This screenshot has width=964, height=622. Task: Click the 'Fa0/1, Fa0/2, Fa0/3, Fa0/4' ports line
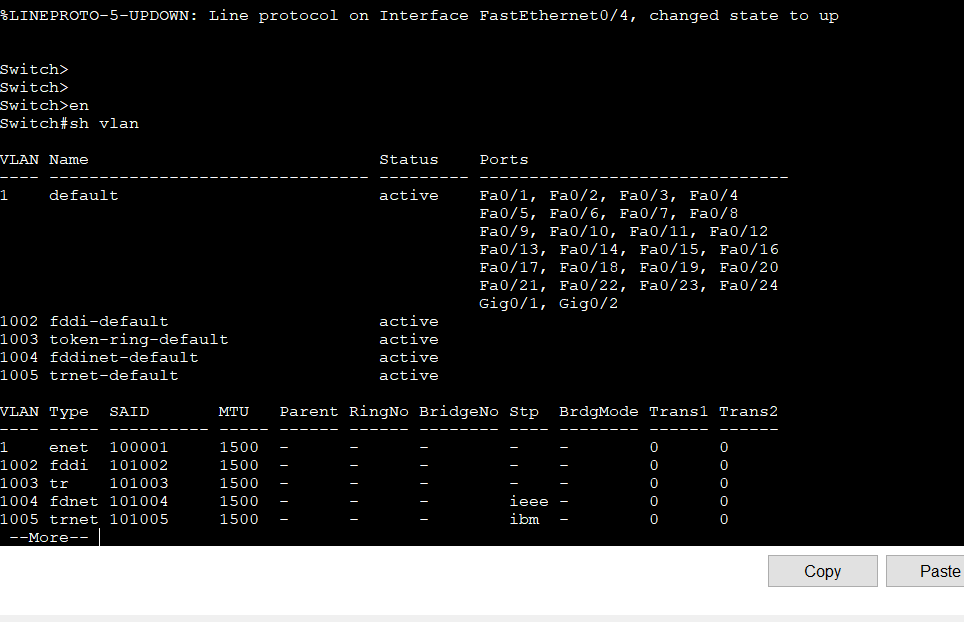pyautogui.click(x=609, y=195)
